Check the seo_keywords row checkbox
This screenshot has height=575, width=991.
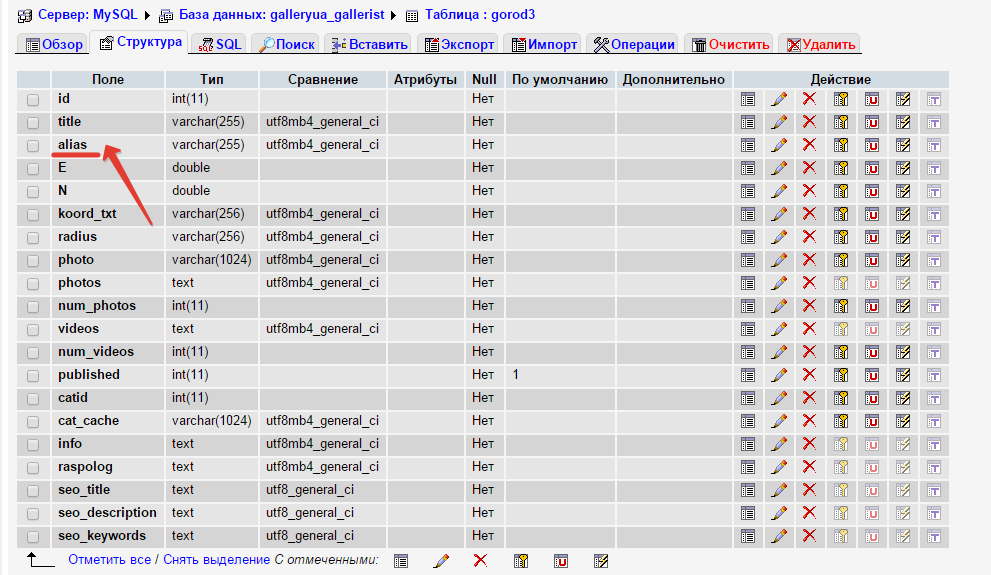point(33,537)
